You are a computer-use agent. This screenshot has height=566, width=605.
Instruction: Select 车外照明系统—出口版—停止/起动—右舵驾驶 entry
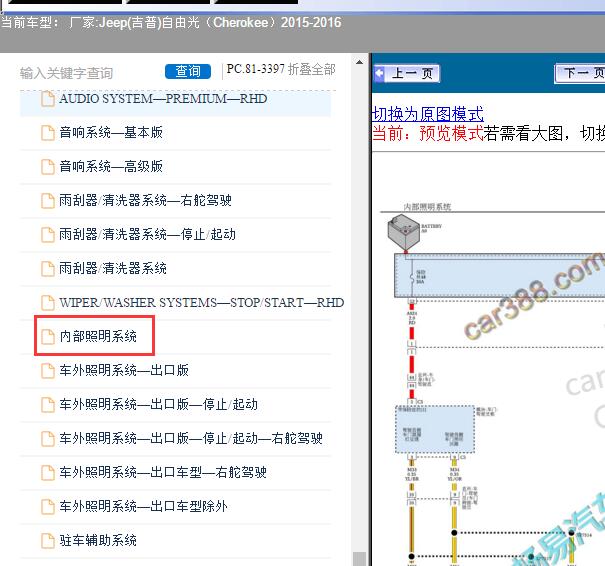point(191,438)
